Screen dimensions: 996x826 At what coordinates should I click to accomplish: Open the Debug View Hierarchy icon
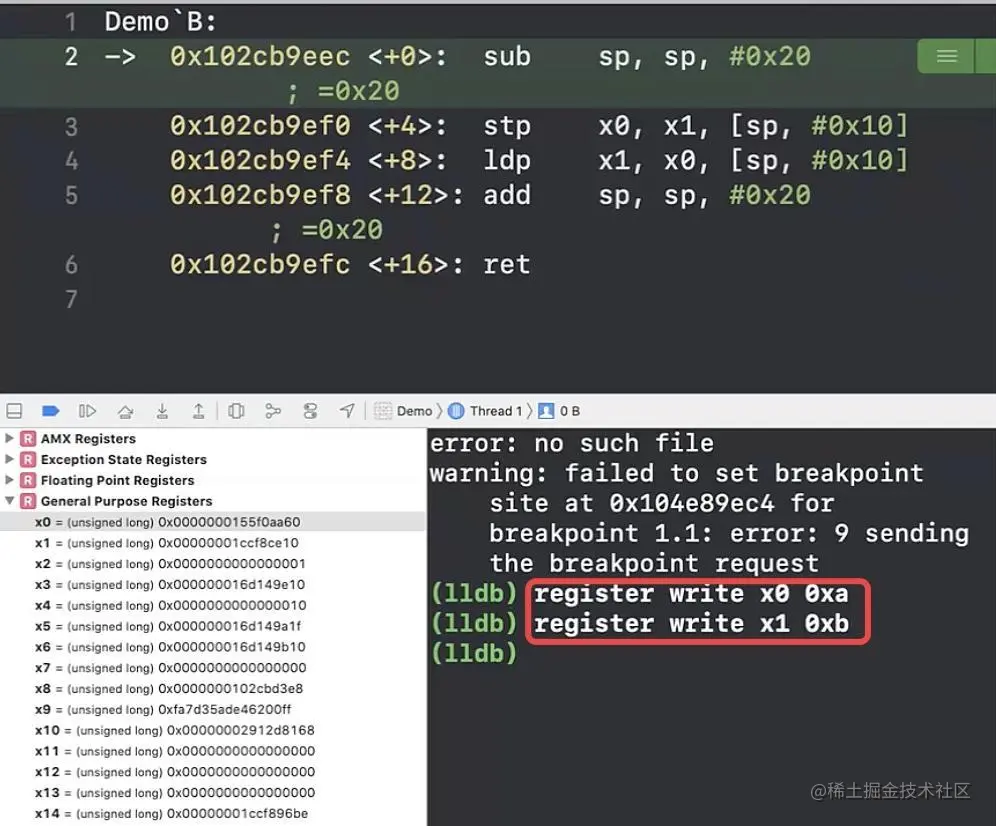(x=236, y=411)
